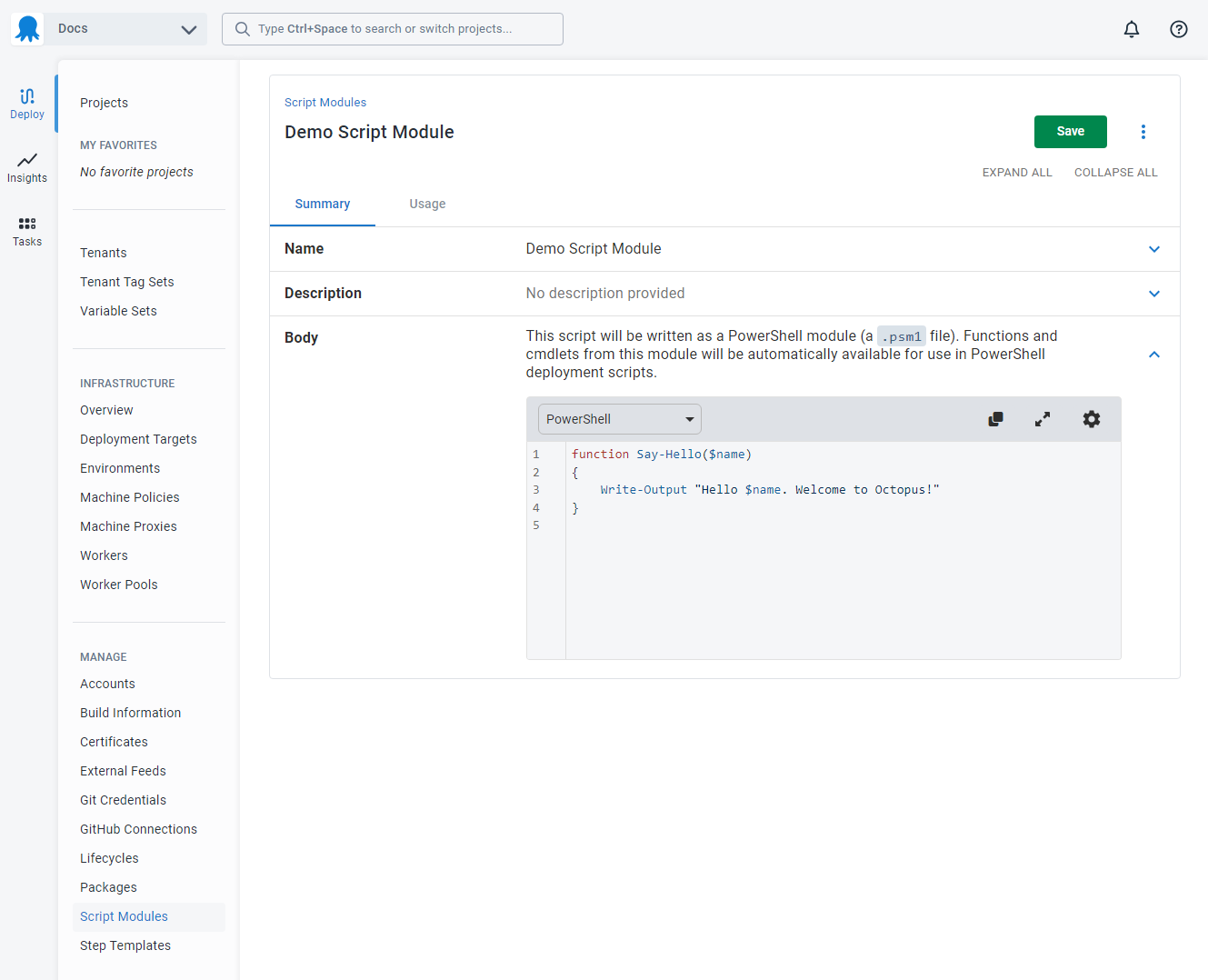
Task: Open Variable Sets
Action: pyautogui.click(x=118, y=311)
